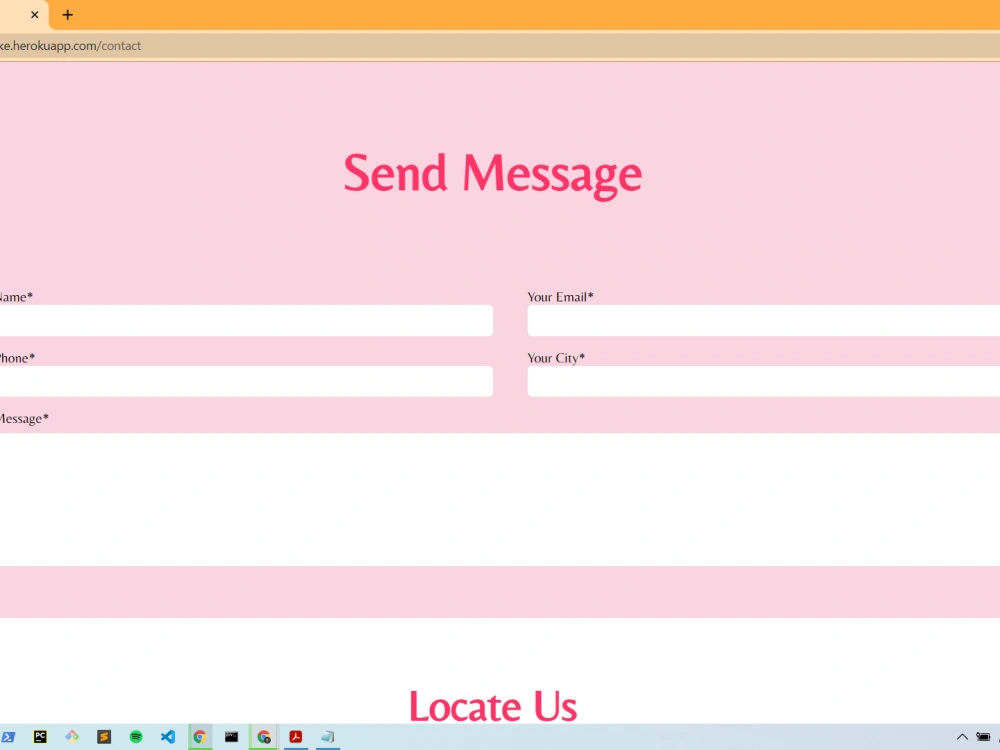The height and width of the screenshot is (750, 1000).
Task: Click the 'Message*' label
Action: (24, 419)
